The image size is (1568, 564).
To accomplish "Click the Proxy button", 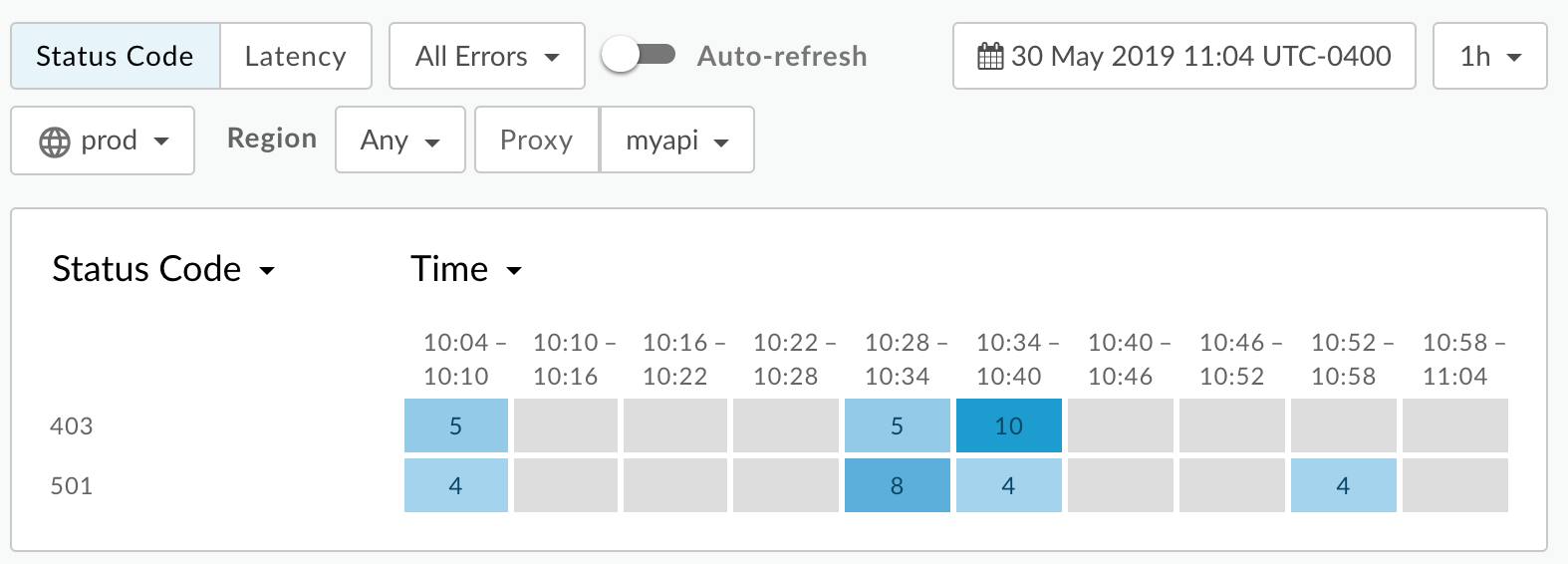I will (536, 141).
